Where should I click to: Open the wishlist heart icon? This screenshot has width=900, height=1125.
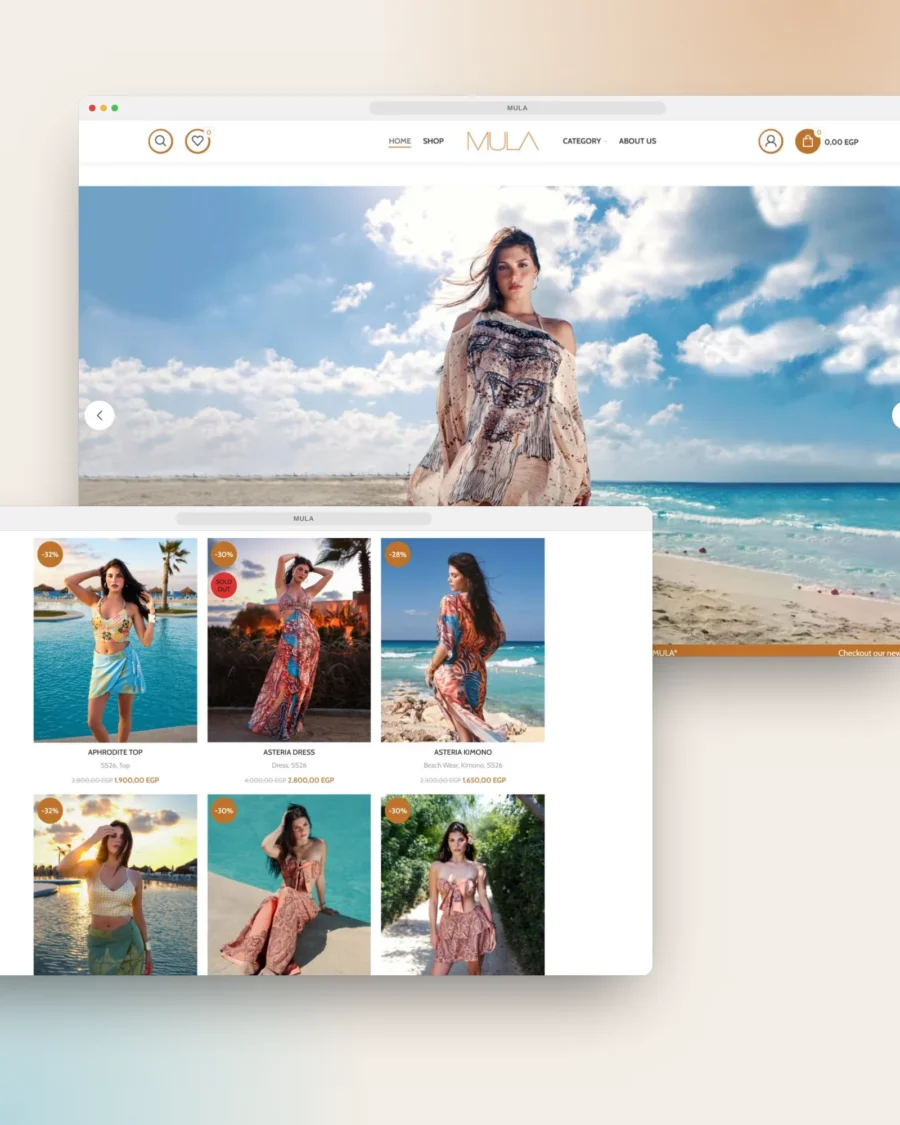coord(197,141)
